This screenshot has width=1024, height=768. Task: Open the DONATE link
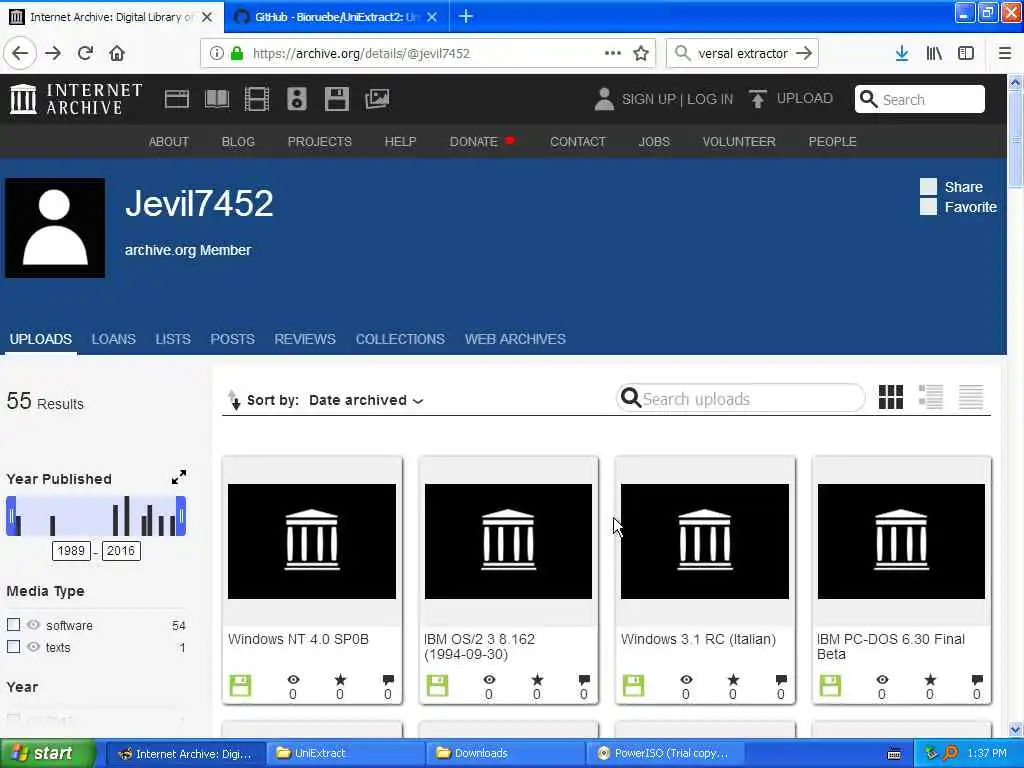473,141
